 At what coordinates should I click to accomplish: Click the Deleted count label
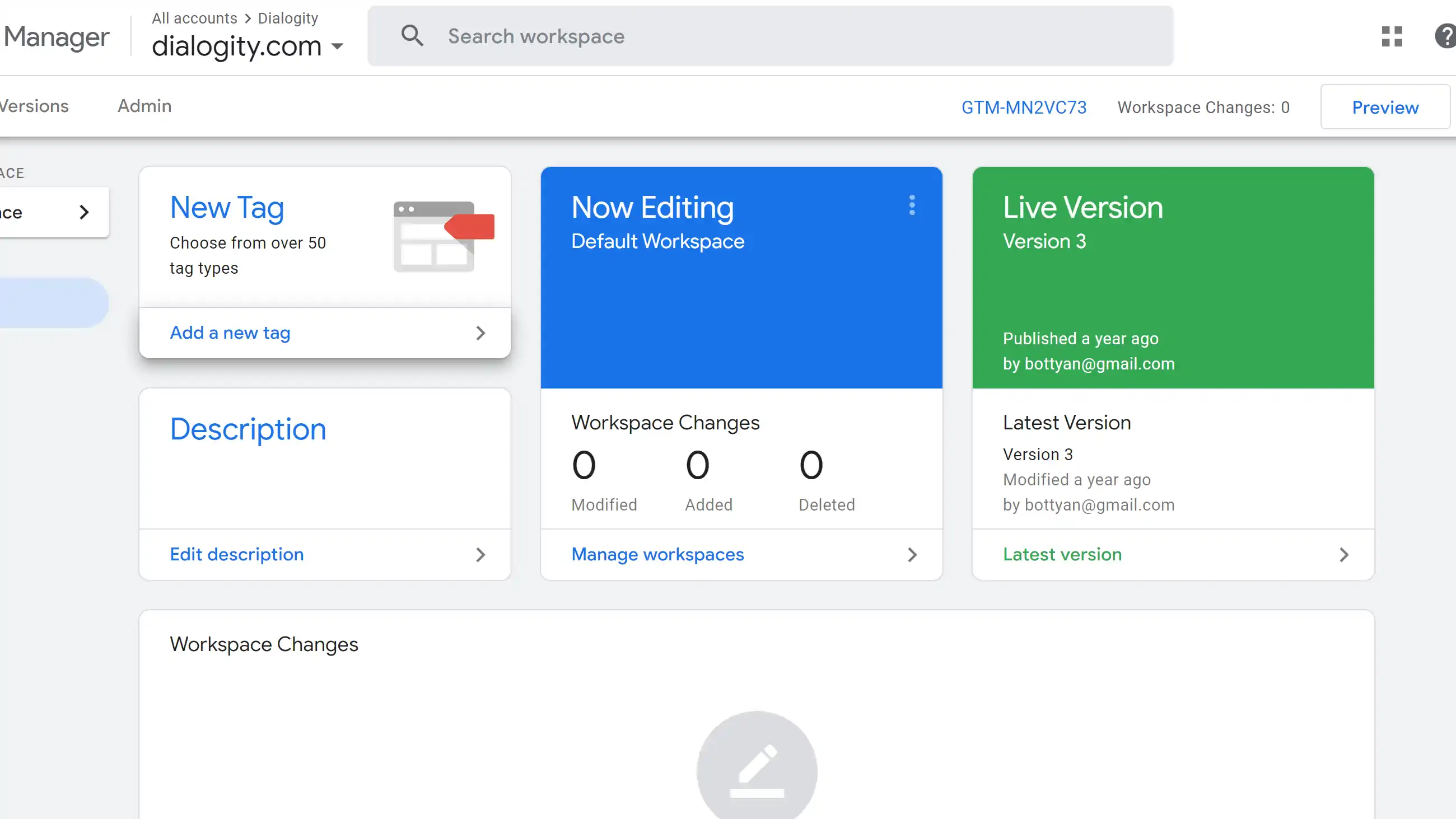point(827,505)
